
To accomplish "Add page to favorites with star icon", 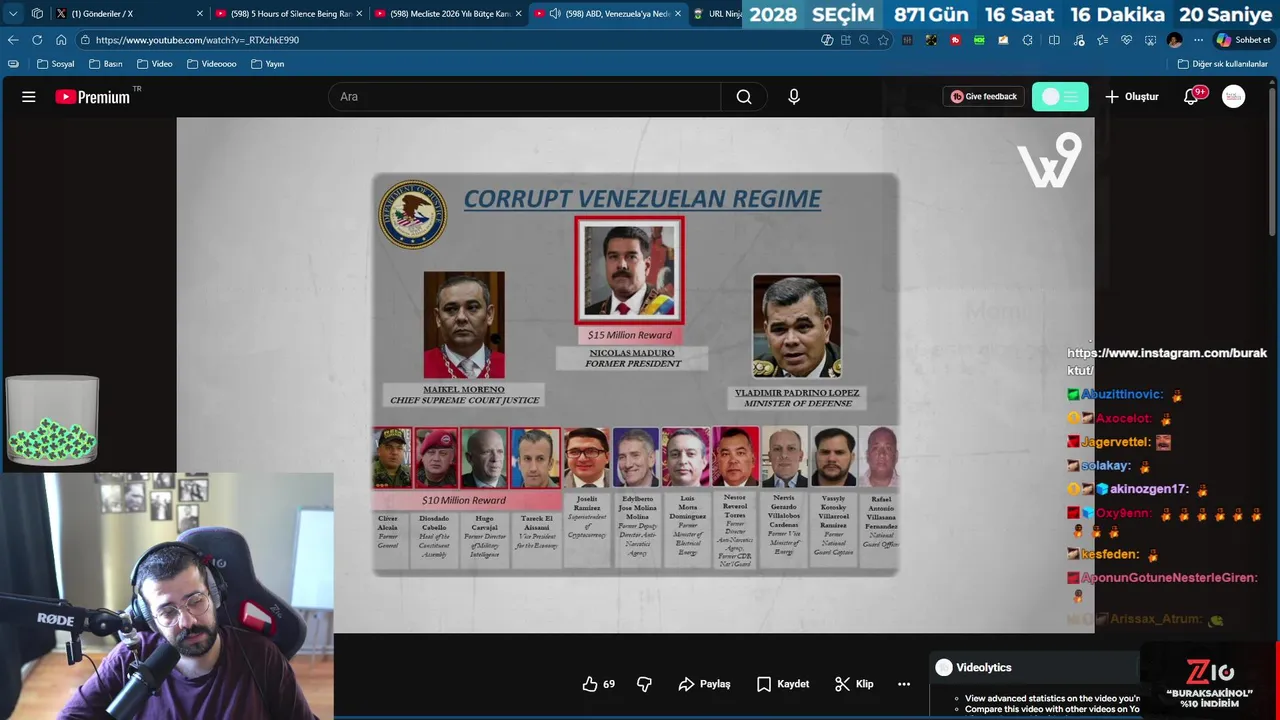I will click(883, 40).
